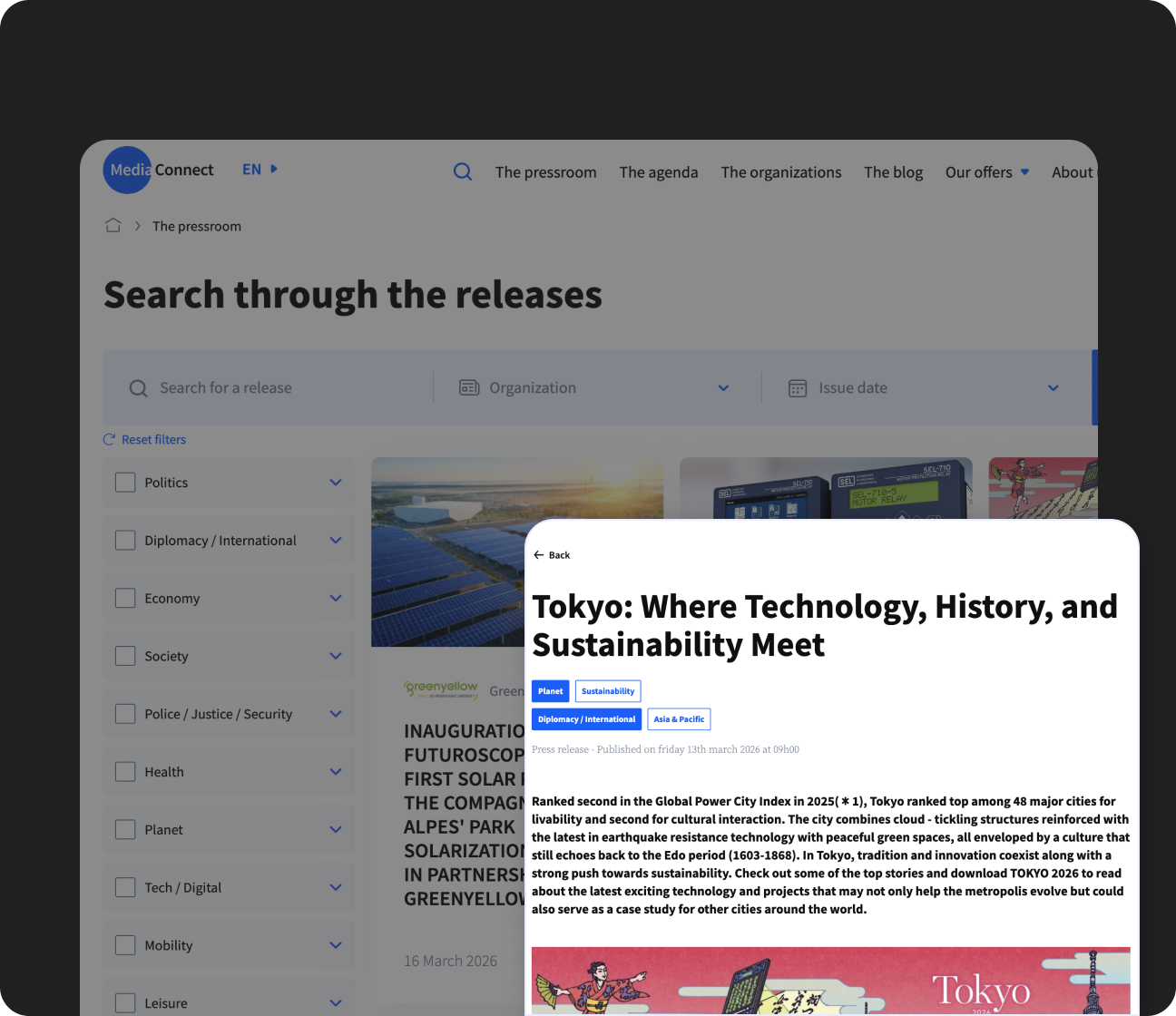Click the Organization filter icon
Screen dimensions: 1176x1016
[469, 387]
